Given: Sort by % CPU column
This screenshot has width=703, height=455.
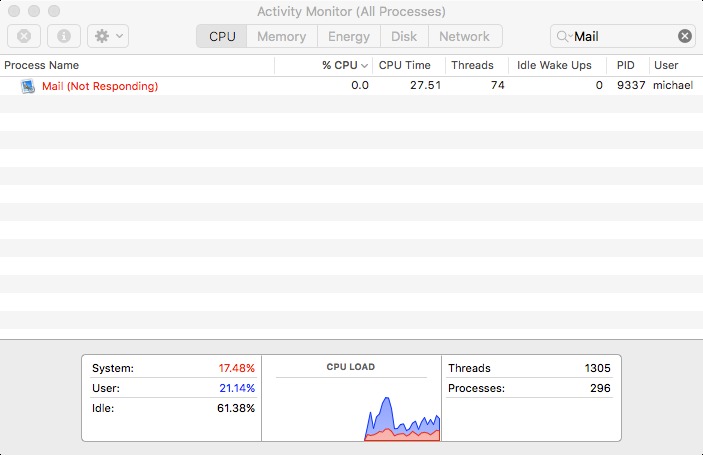Looking at the screenshot, I should [x=324, y=65].
